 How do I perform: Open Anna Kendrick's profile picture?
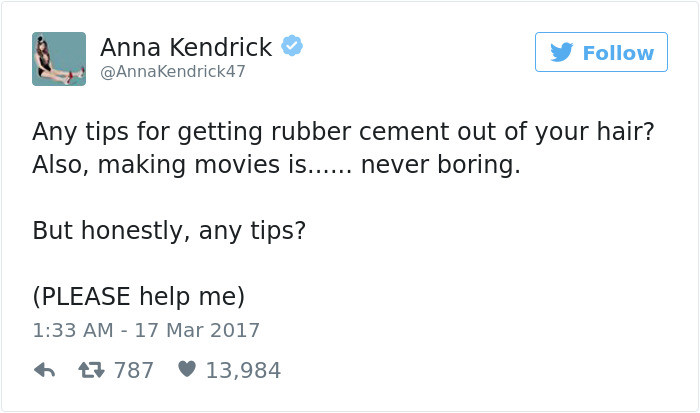pyautogui.click(x=58, y=59)
